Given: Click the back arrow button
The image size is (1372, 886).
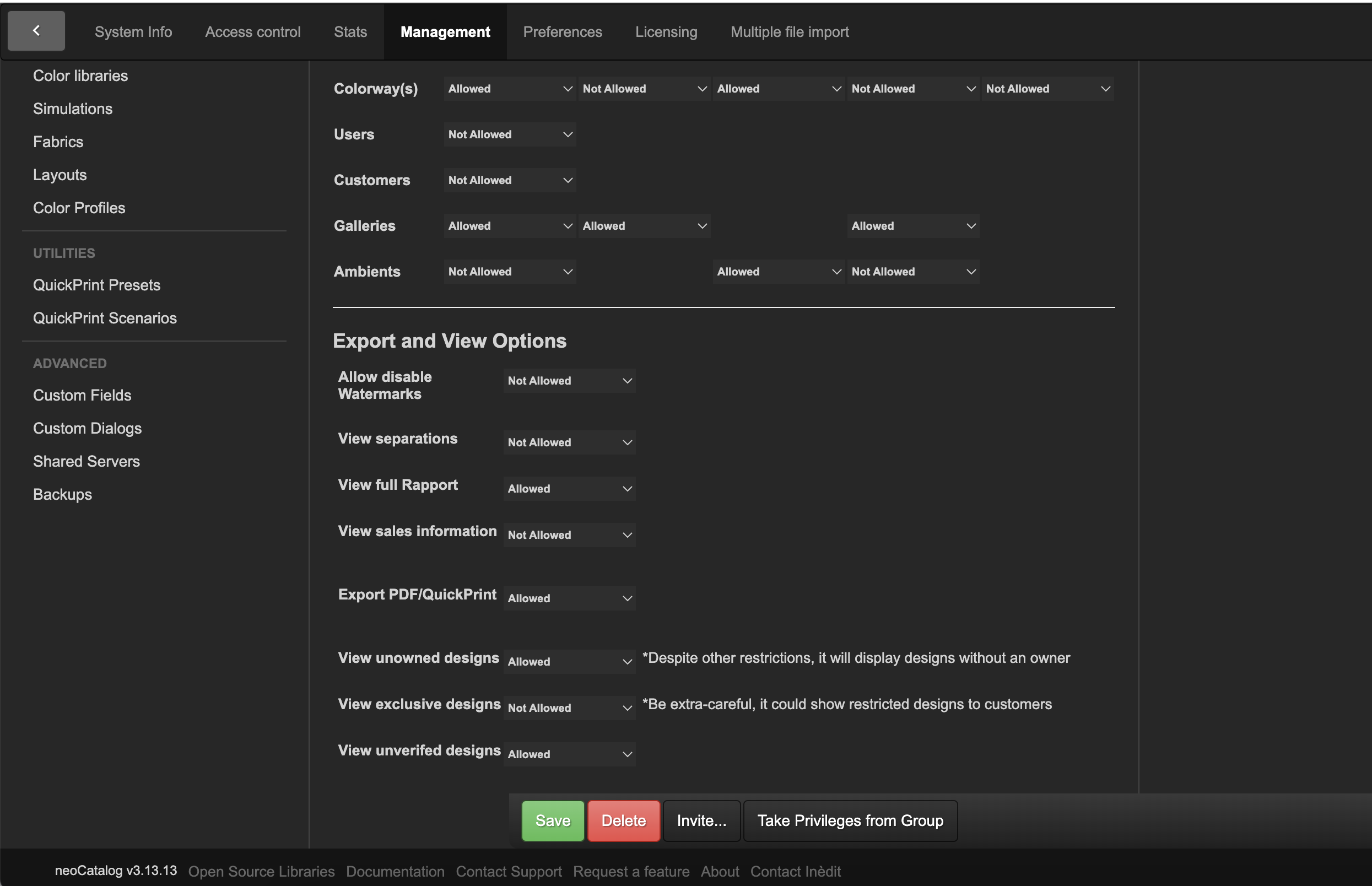Looking at the screenshot, I should [x=36, y=31].
